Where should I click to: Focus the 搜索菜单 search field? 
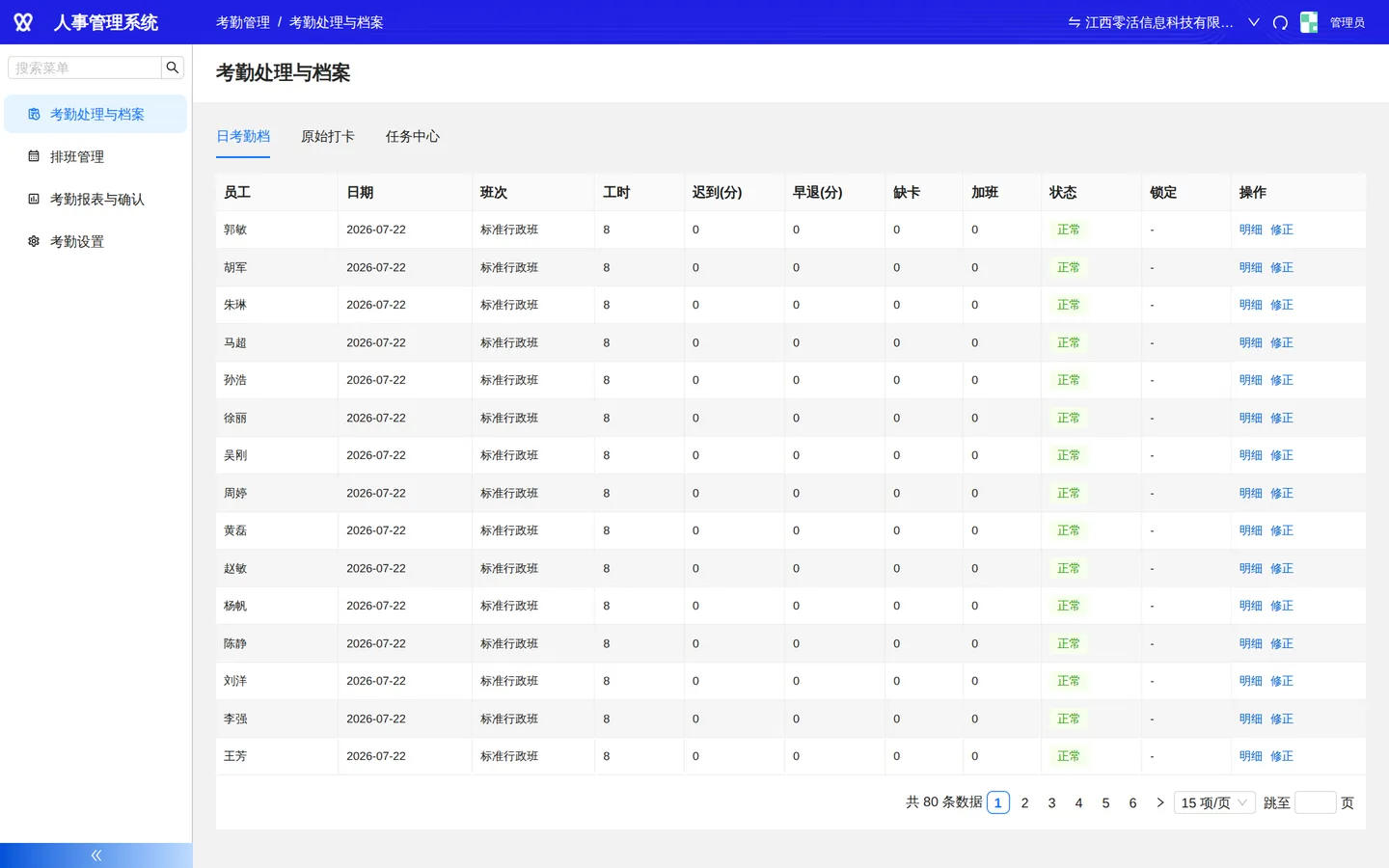click(x=85, y=68)
